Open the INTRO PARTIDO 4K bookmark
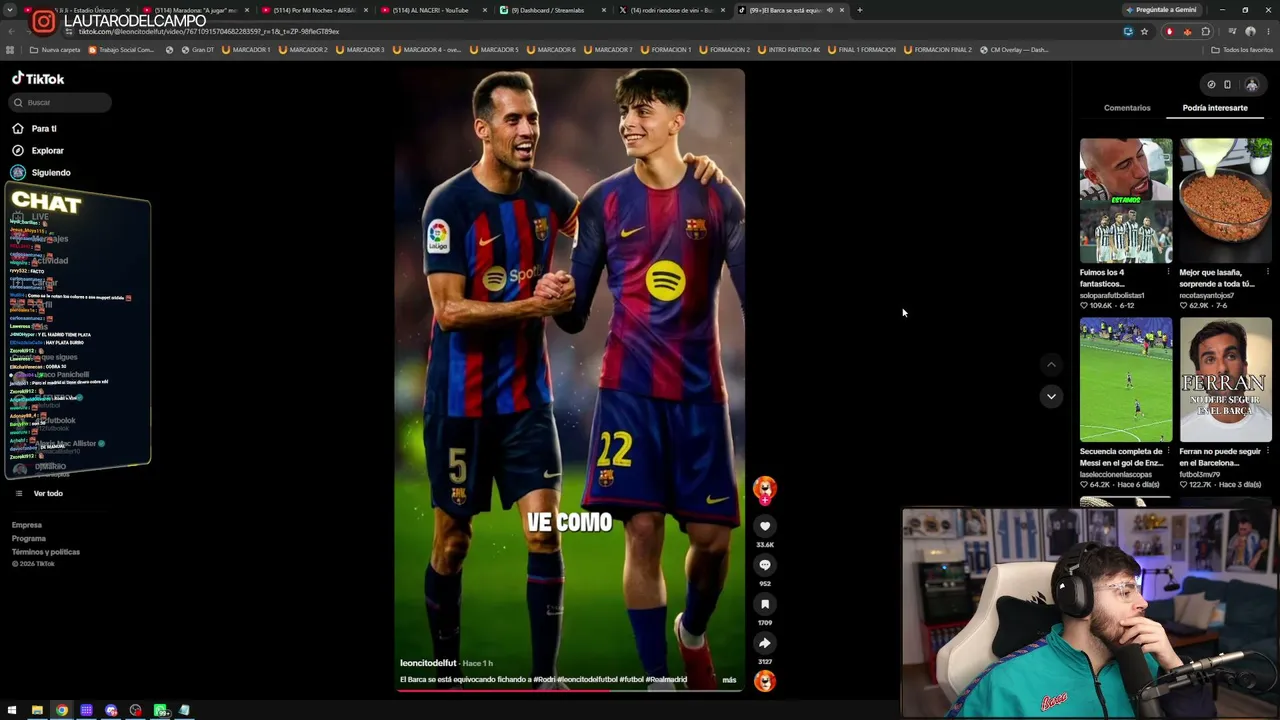The width and height of the screenshot is (1280, 720). pos(790,50)
